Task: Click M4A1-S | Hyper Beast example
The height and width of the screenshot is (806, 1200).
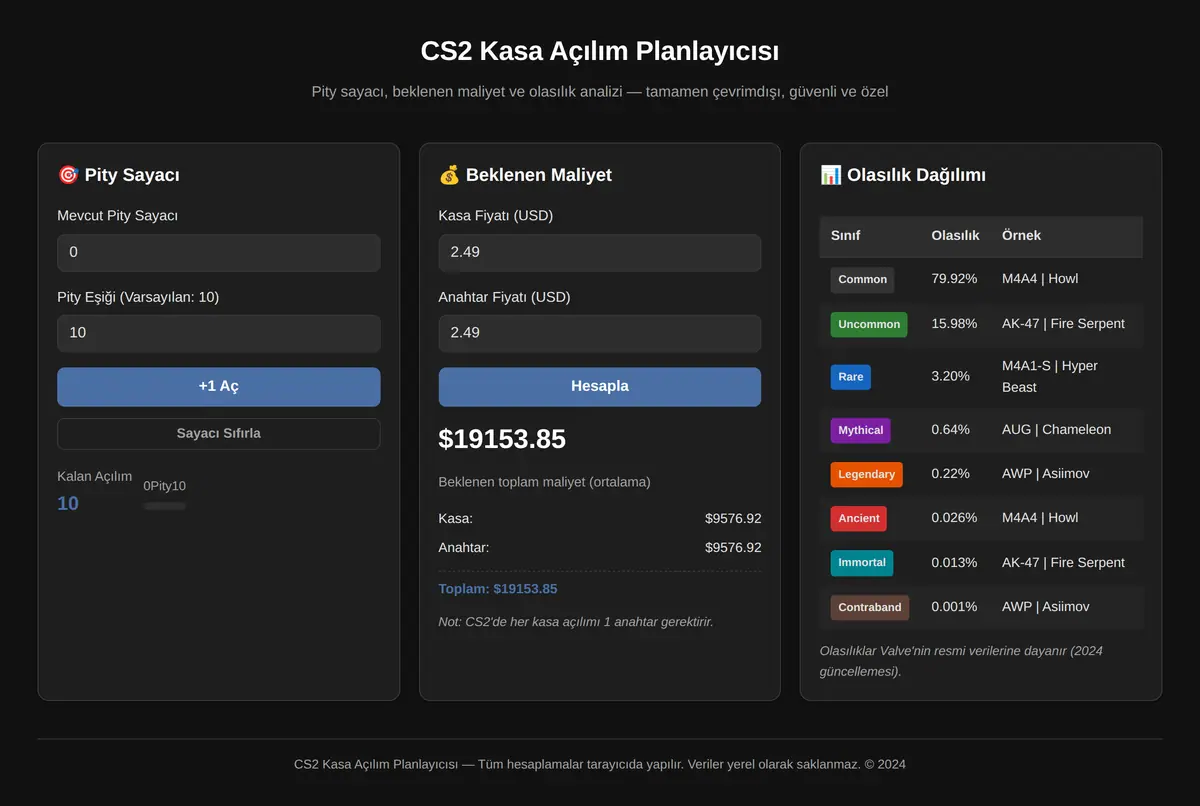Action: (1050, 377)
